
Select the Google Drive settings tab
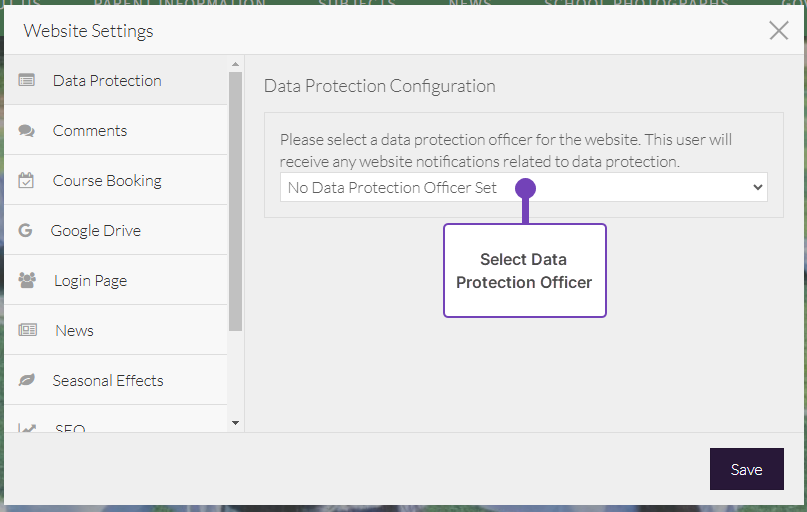tap(96, 230)
